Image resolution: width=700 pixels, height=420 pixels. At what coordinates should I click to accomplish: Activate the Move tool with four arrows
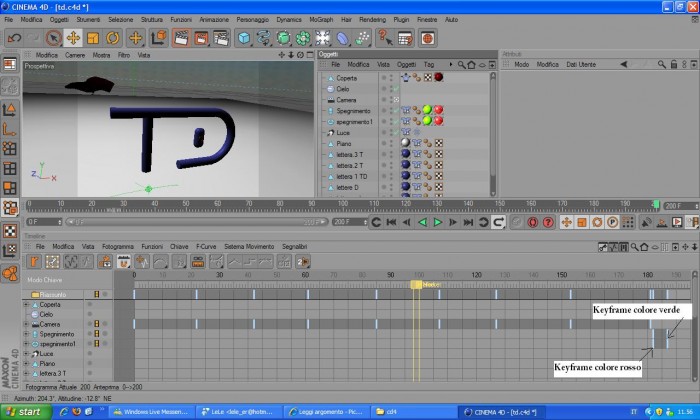coord(73,38)
